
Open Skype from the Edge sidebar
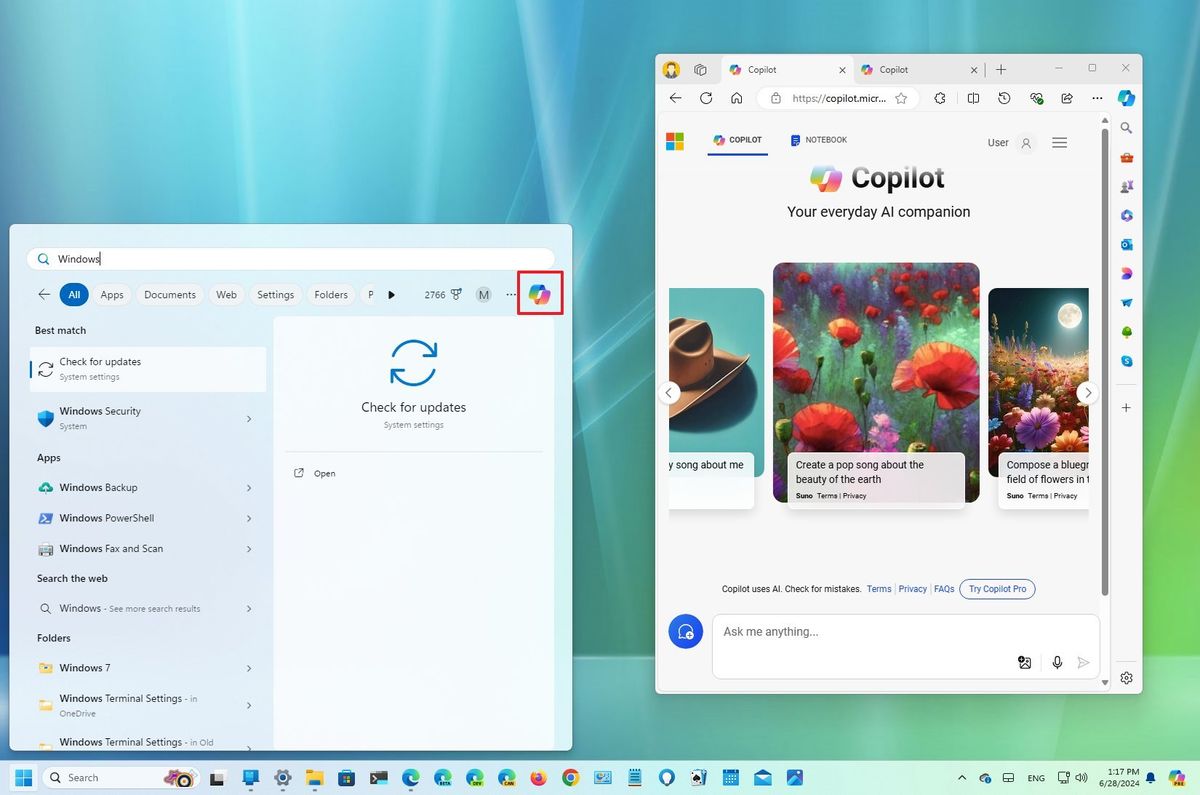click(x=1126, y=361)
